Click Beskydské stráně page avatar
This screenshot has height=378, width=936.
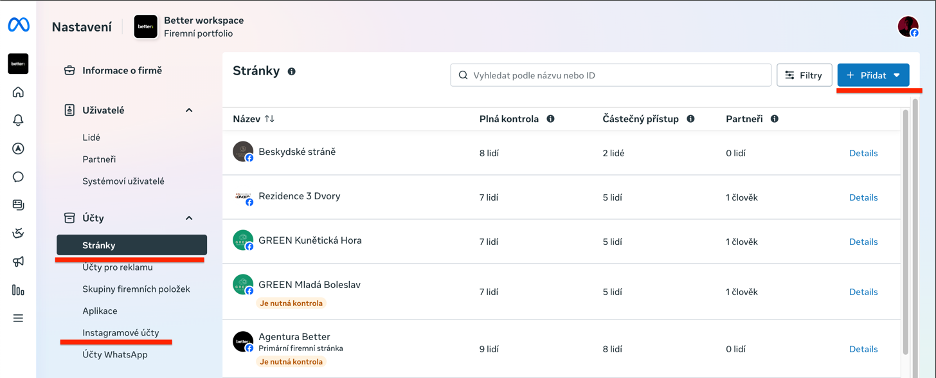[243, 152]
